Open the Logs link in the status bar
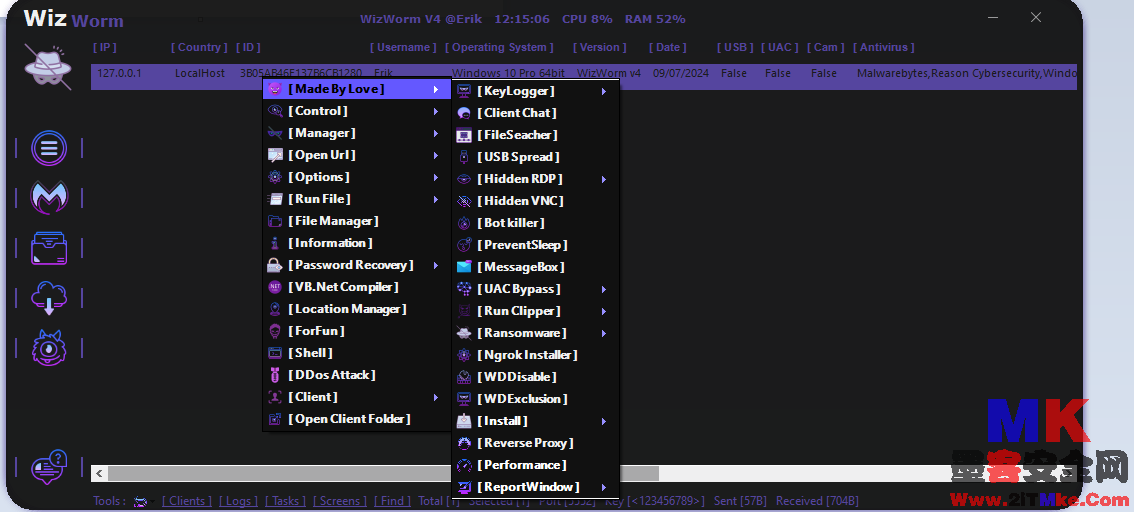1134x512 pixels. click(239, 500)
